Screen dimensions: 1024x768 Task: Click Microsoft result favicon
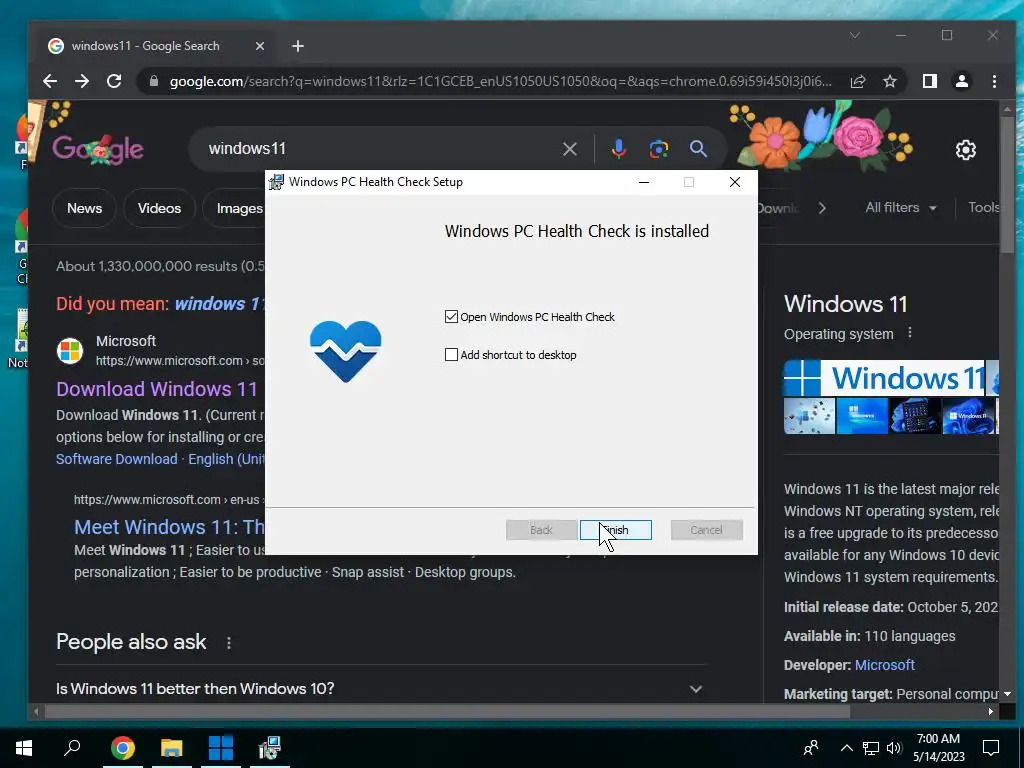(x=70, y=351)
